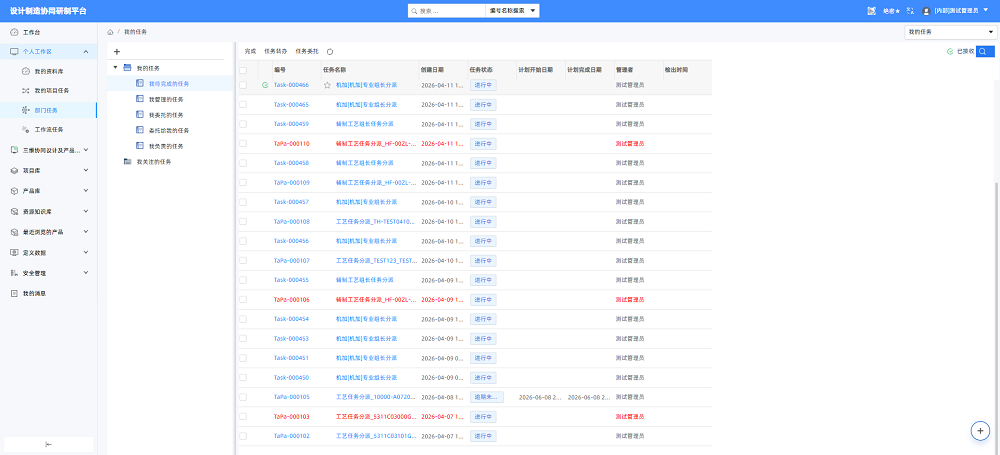
Task: Select 部门任务 in the sidebar
Action: [x=48, y=110]
